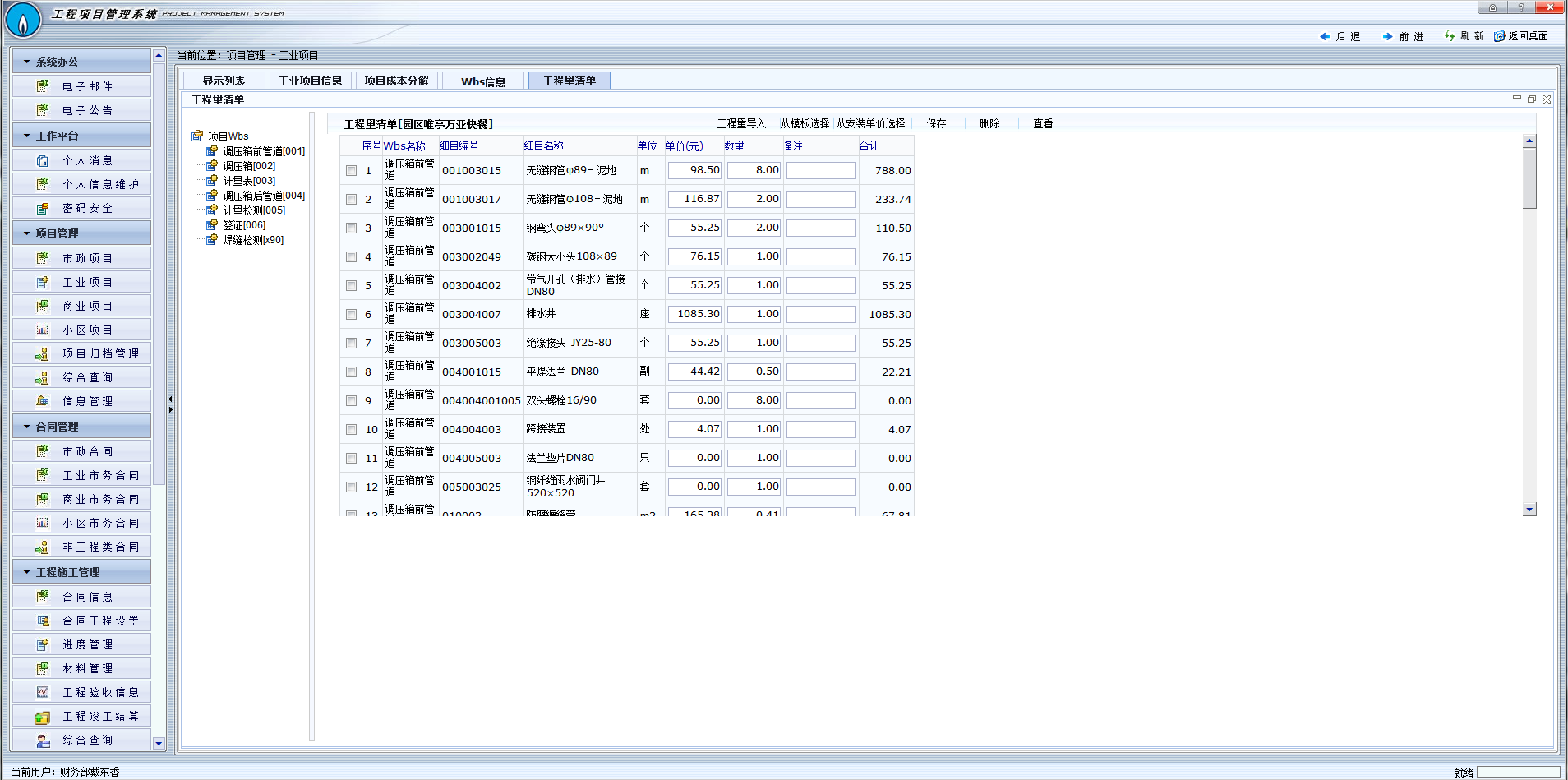The height and width of the screenshot is (780, 1568).
Task: Switch to the Wbs信息 tab
Action: pos(483,81)
